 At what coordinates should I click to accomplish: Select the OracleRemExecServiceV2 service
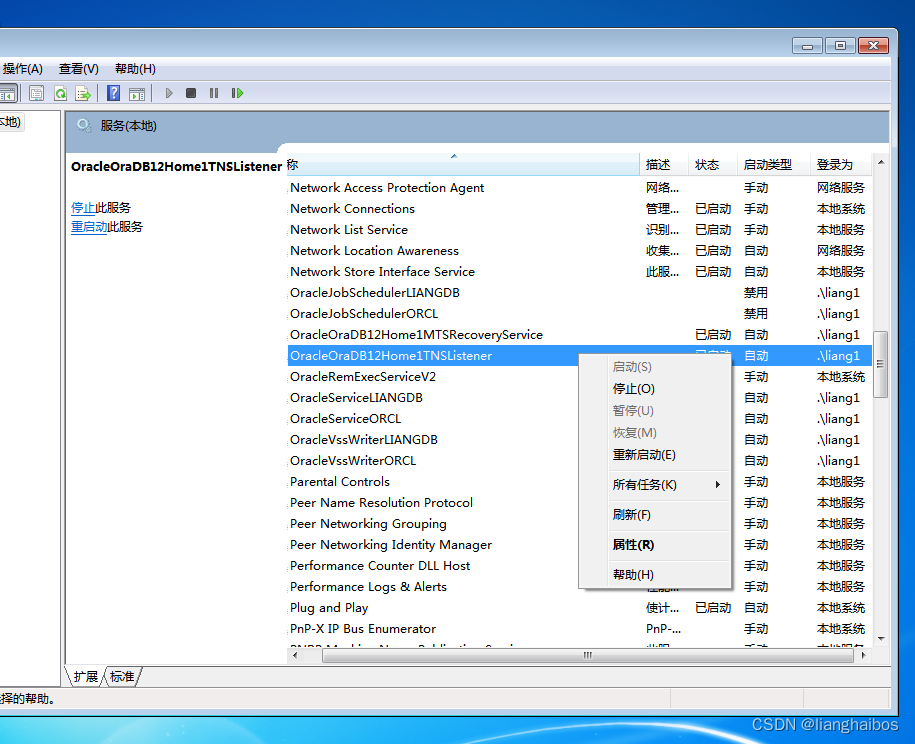[x=363, y=377]
